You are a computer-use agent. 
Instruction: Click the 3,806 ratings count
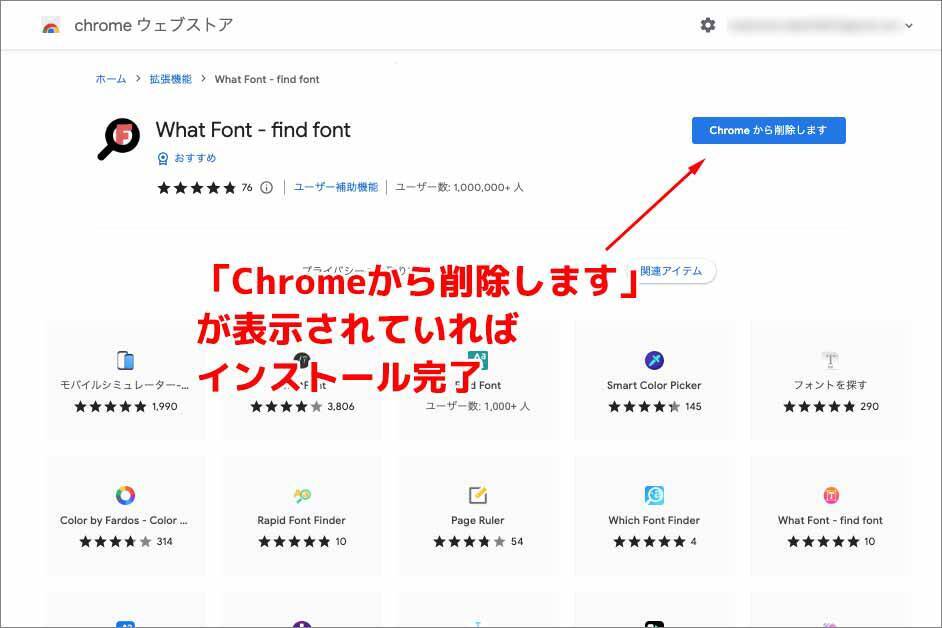[x=341, y=407]
